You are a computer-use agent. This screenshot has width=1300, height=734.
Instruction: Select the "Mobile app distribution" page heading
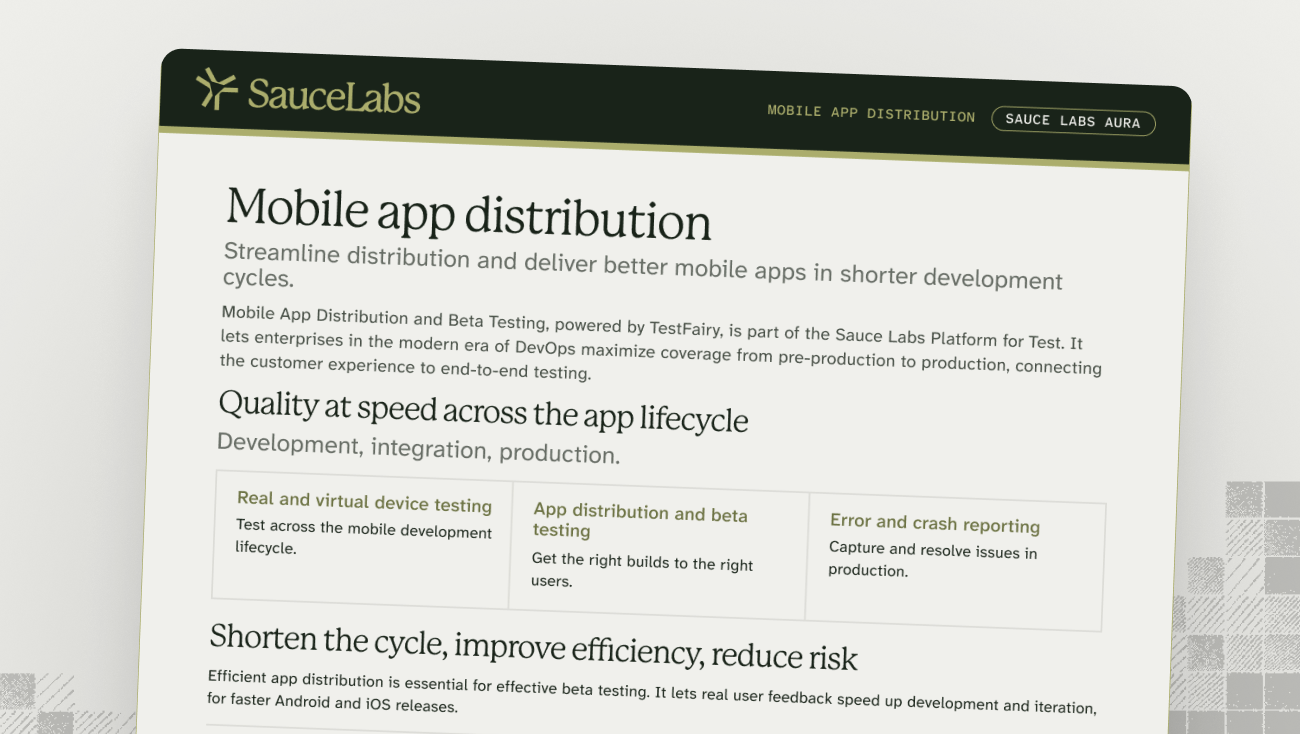tap(469, 212)
